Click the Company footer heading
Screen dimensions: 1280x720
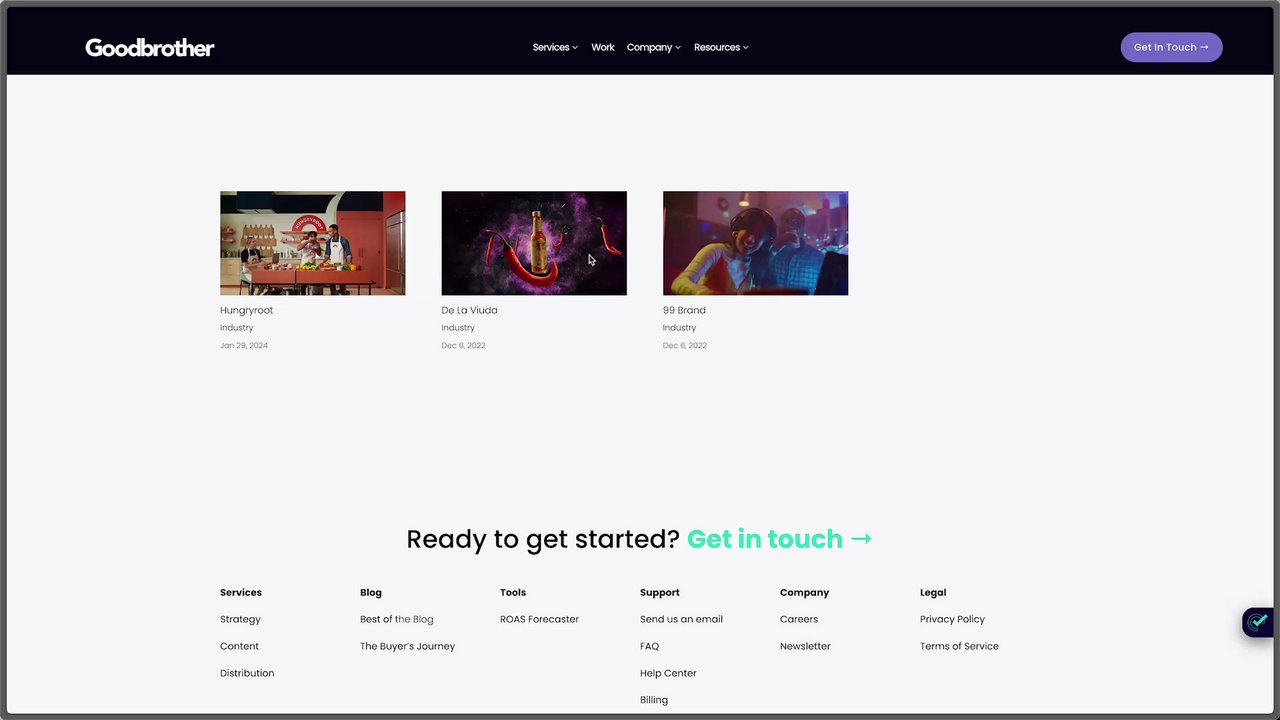pos(805,592)
